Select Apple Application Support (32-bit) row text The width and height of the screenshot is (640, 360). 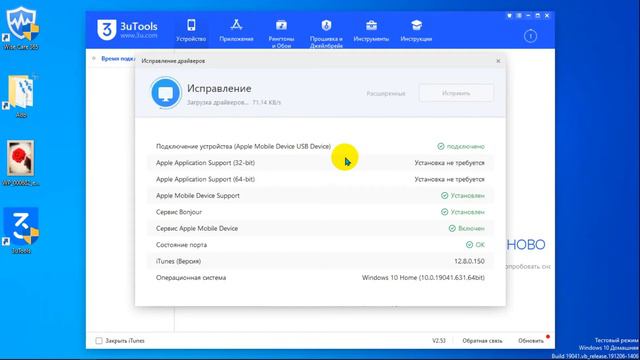(205, 163)
